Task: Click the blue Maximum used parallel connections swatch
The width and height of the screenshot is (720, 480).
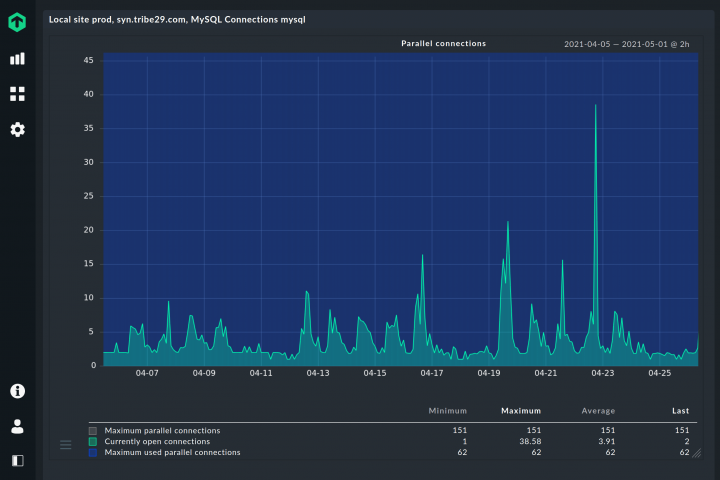Action: coord(93,453)
